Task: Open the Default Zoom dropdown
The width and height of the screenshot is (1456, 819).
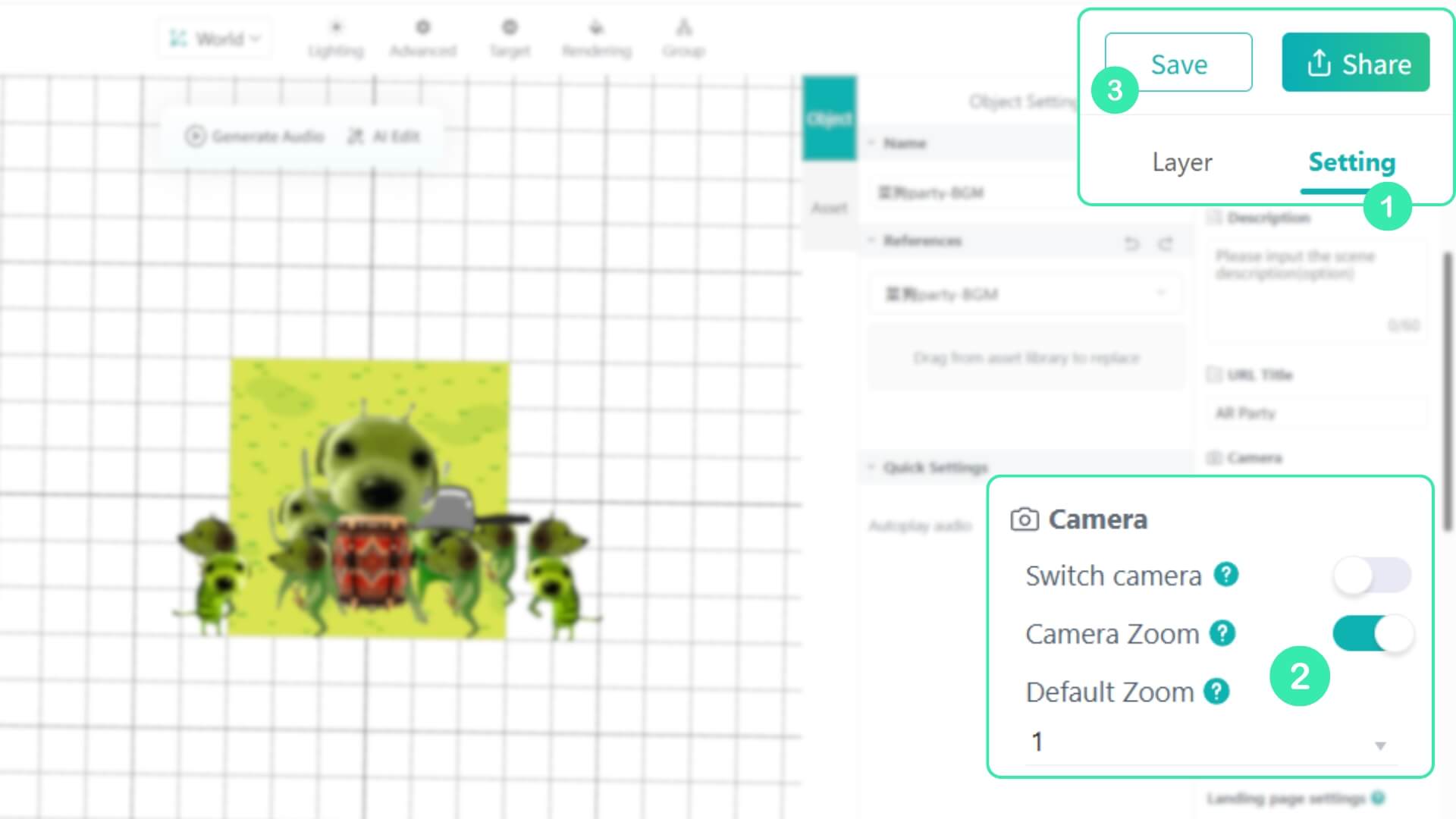Action: click(1210, 742)
